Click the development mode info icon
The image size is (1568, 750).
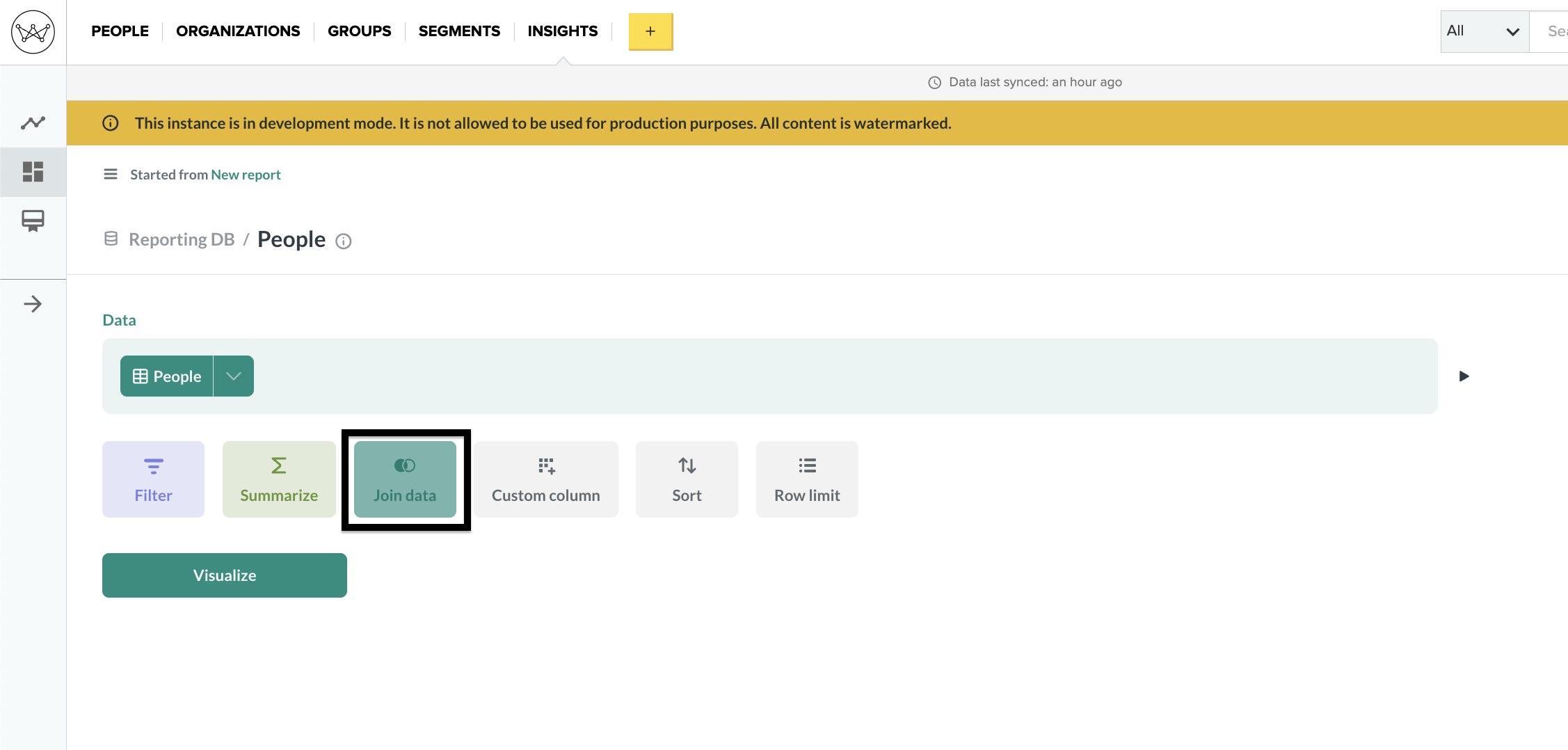(111, 123)
